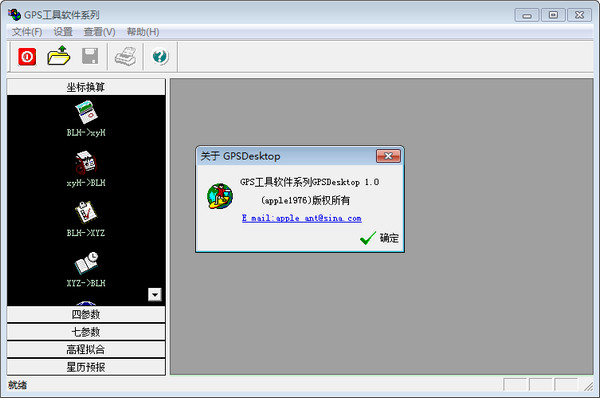600x398 pixels.
Task: Open the 设置 menu
Action: pyautogui.click(x=63, y=32)
